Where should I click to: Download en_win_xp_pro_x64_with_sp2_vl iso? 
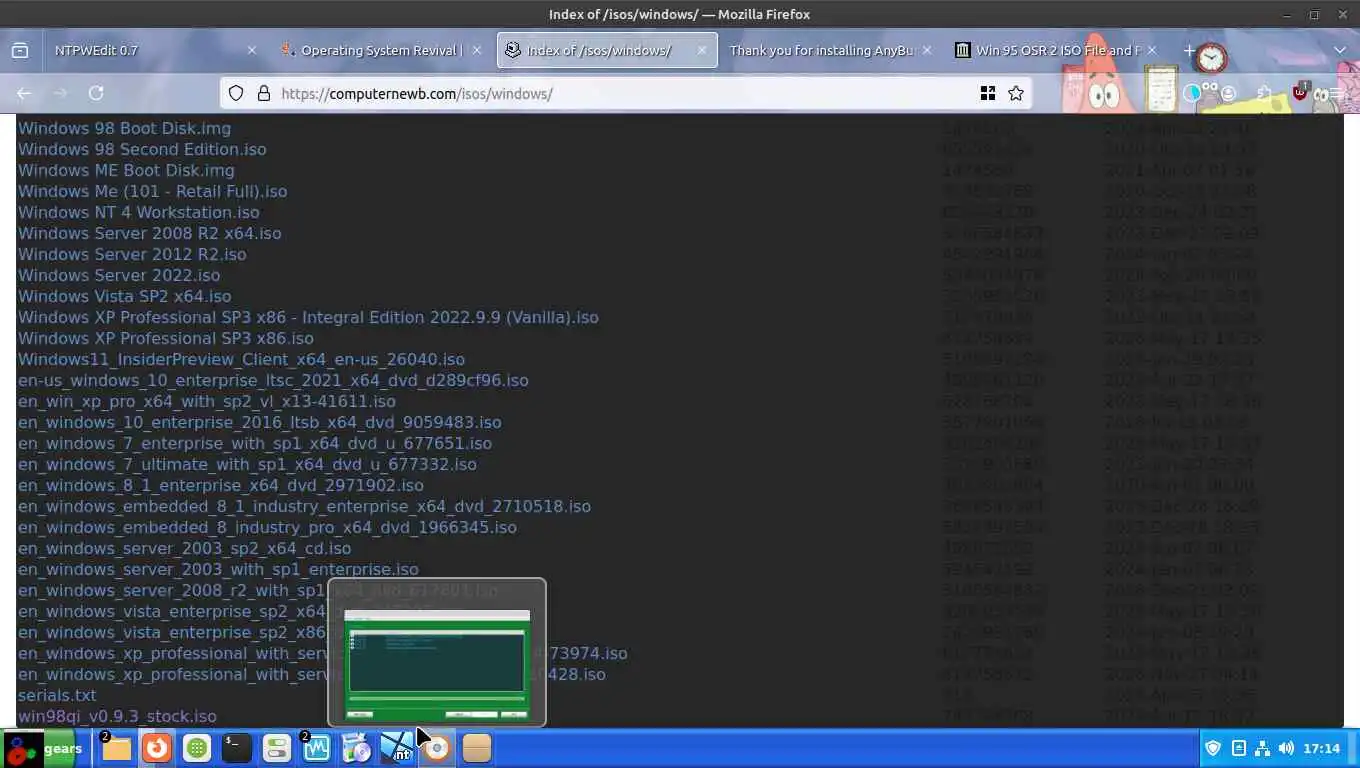coord(207,401)
